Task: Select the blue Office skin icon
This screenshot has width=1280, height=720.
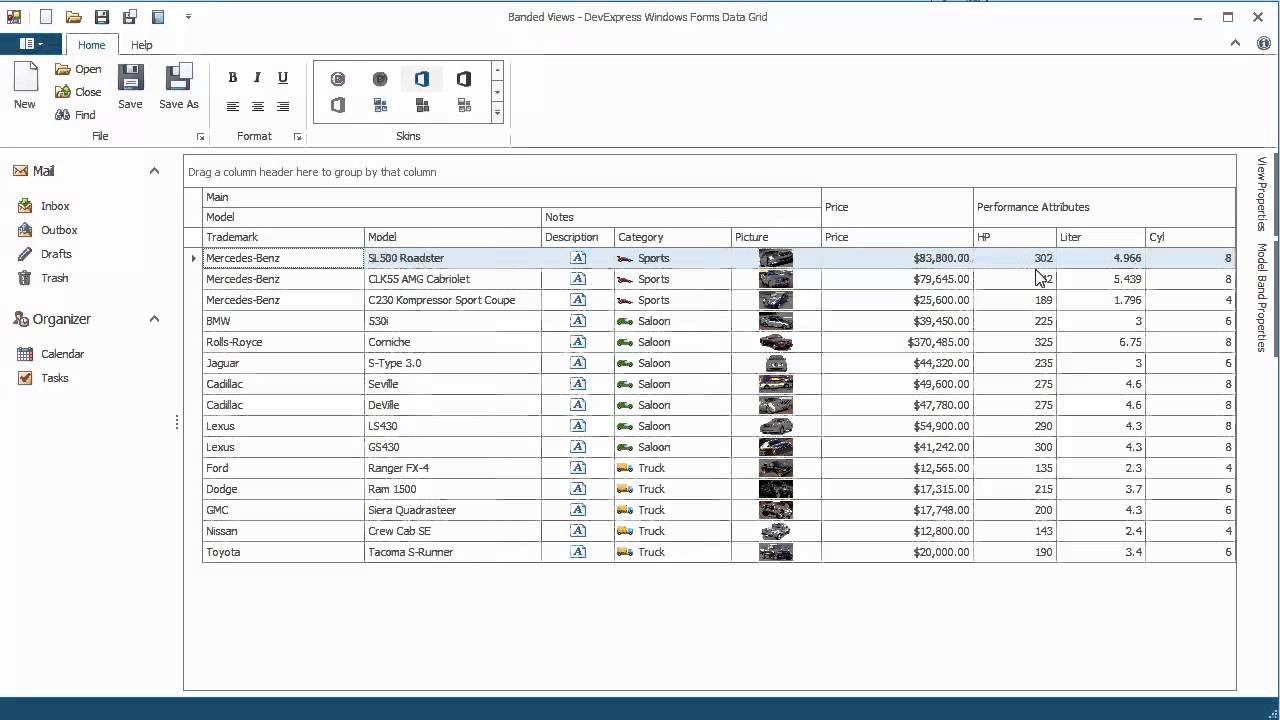Action: [x=422, y=79]
